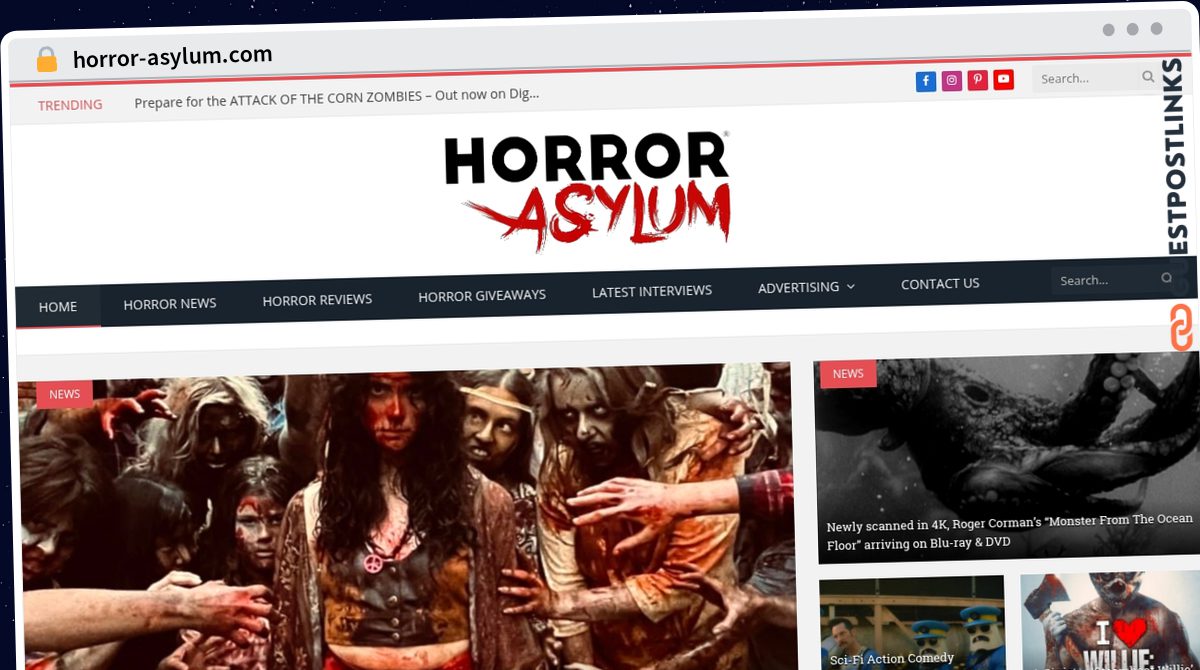The width and height of the screenshot is (1200, 670).
Task: Open the Instagram social icon
Action: coord(952,81)
